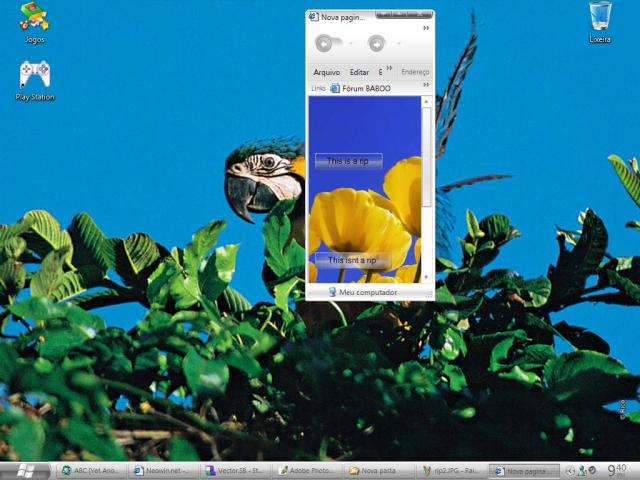Click the Nova pagina taskbar button
Image resolution: width=640 pixels, height=480 pixels.
pos(524,471)
